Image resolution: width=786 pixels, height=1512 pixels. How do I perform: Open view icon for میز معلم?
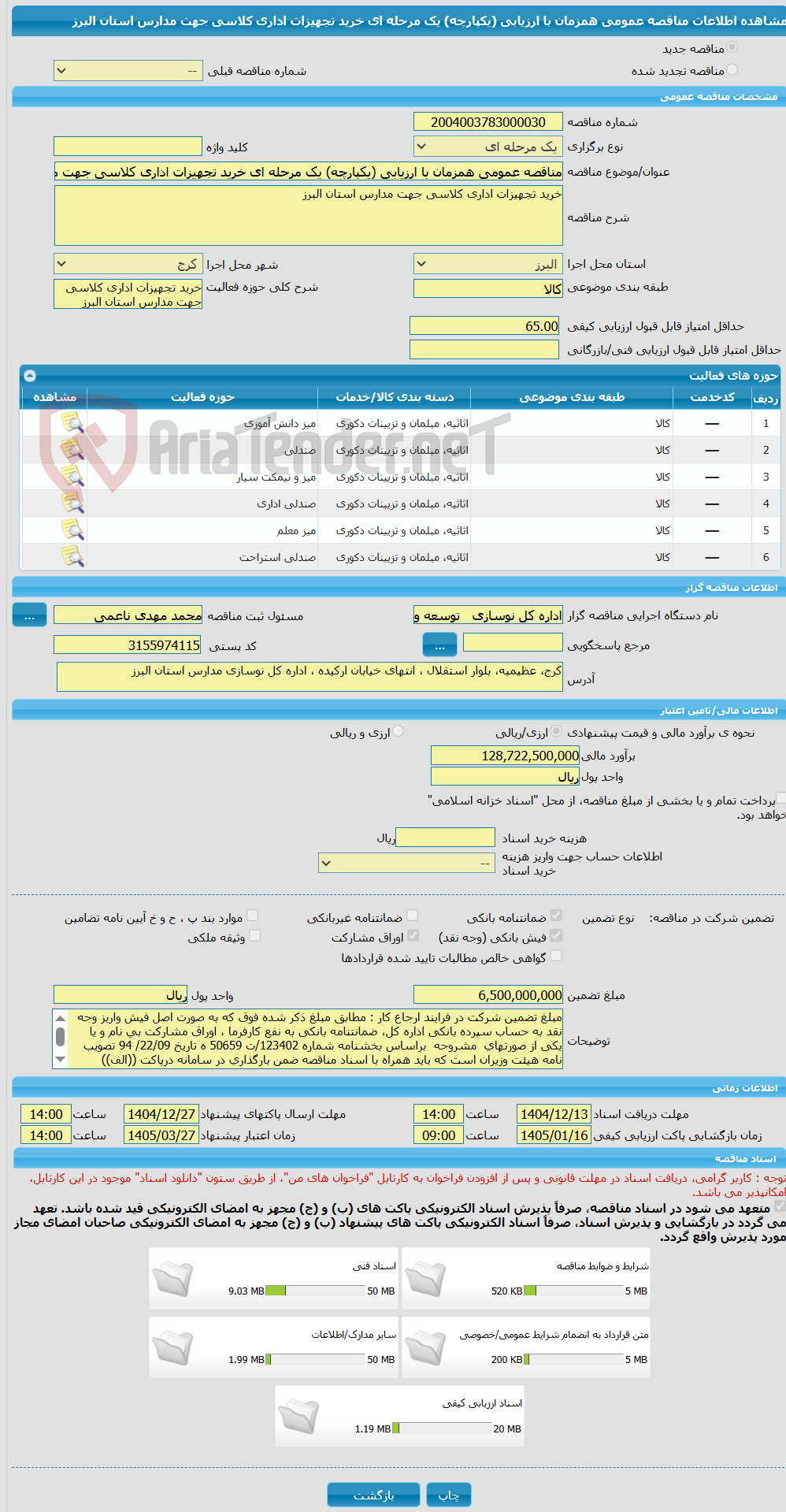72,531
